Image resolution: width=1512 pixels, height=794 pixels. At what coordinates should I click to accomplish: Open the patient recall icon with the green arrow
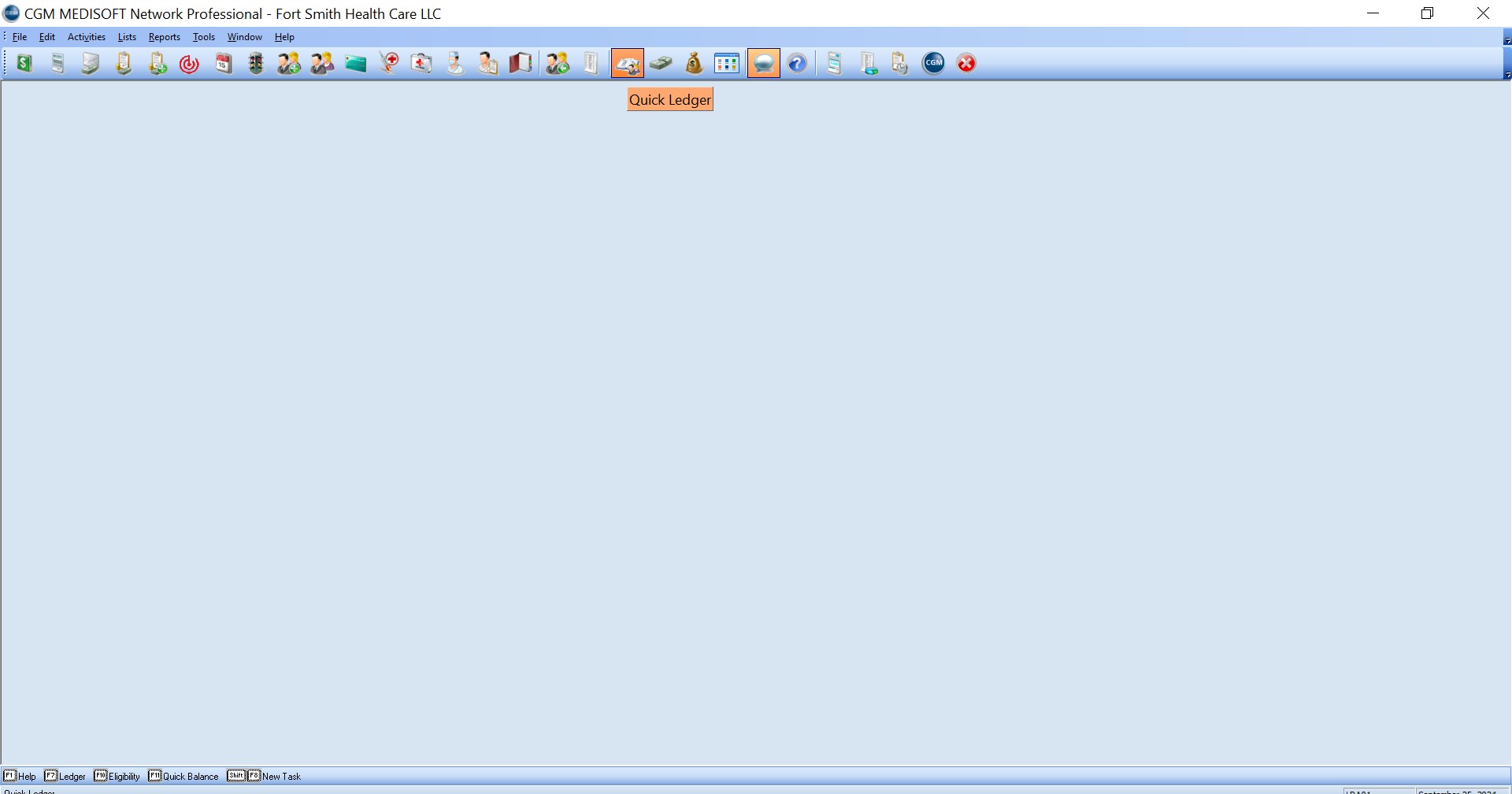558,63
